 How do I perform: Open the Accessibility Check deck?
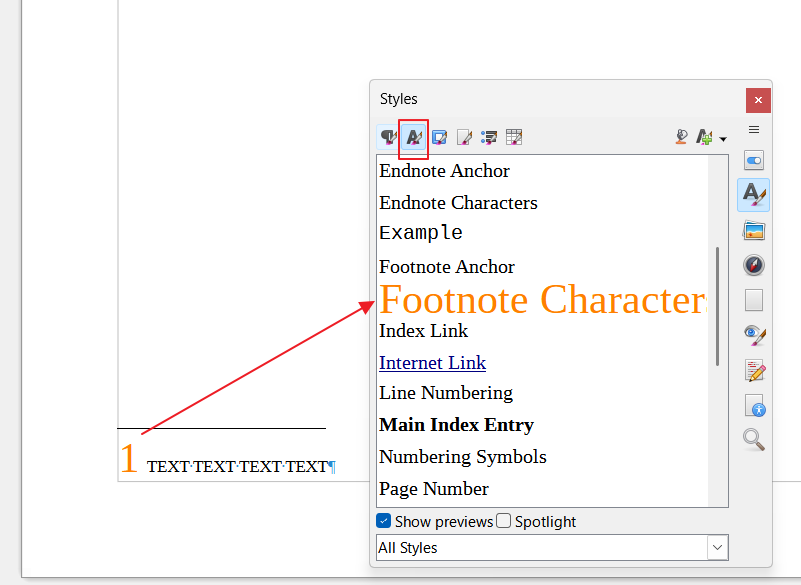click(x=754, y=405)
